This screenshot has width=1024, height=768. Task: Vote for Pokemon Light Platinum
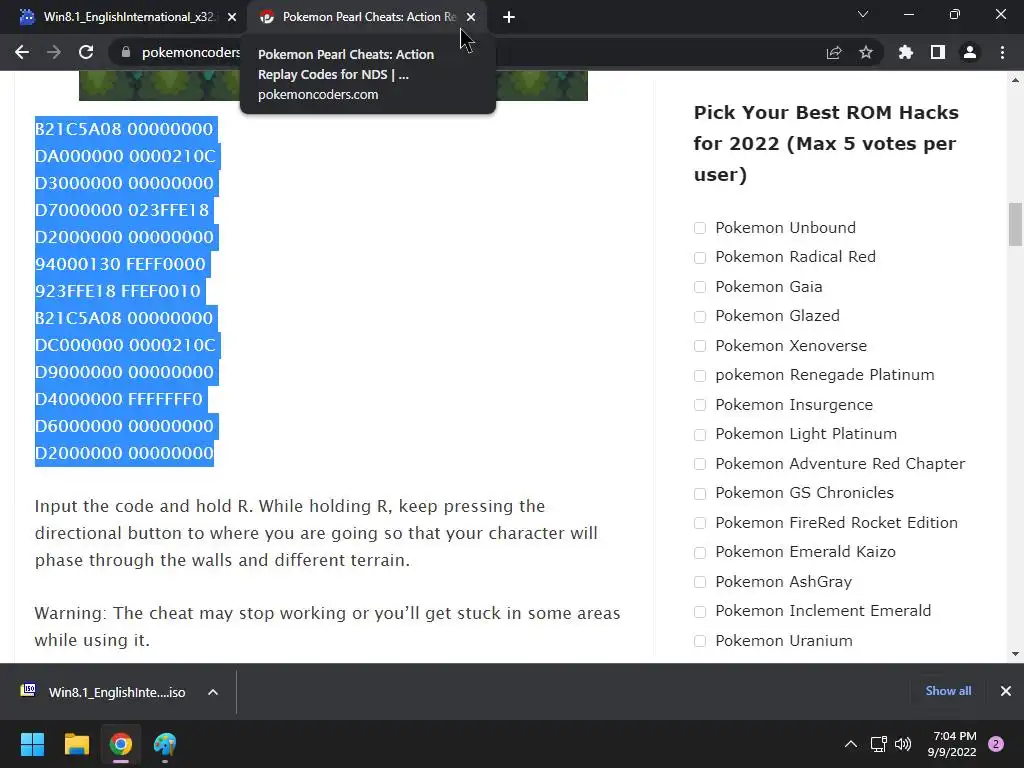700,434
